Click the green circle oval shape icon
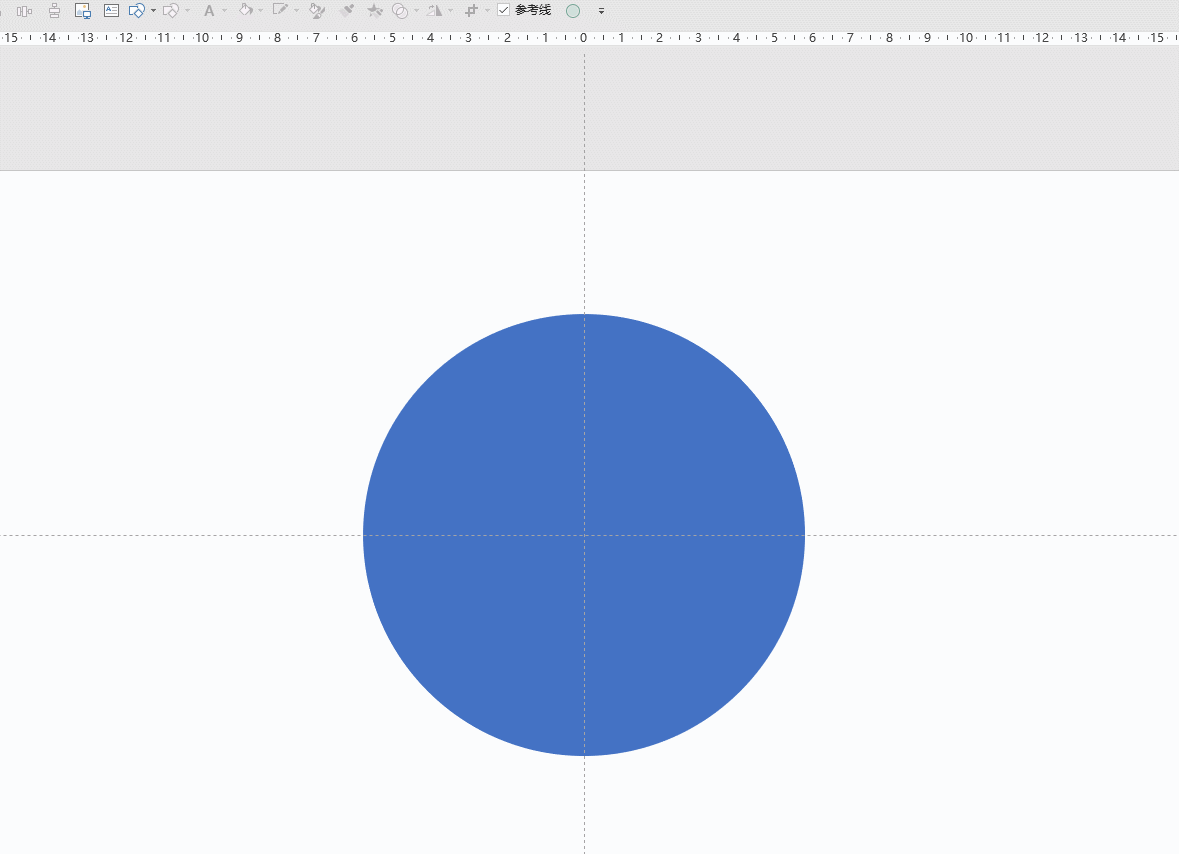 tap(573, 11)
